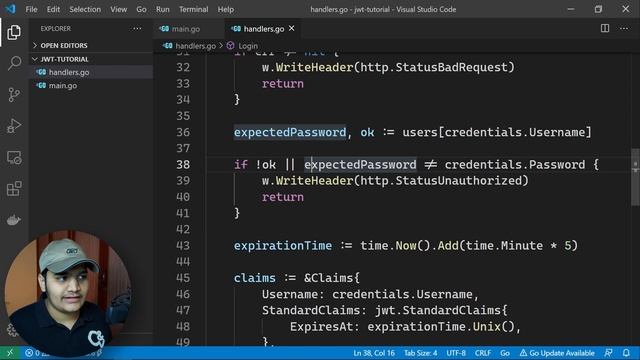Open handlers.go in the explorer tree
Image resolution: width=640 pixels, height=360 pixels.
pos(91,72)
